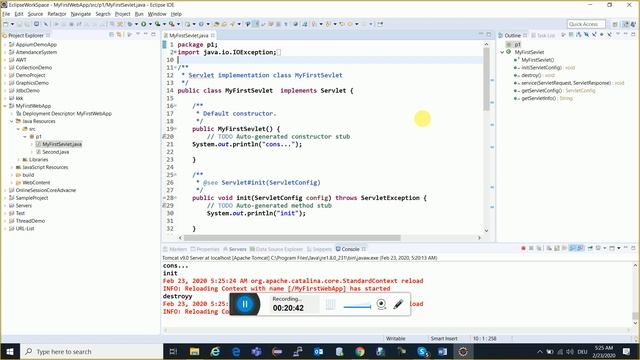This screenshot has height=360, width=640.
Task: Collapse the src folder node
Action: (18, 129)
